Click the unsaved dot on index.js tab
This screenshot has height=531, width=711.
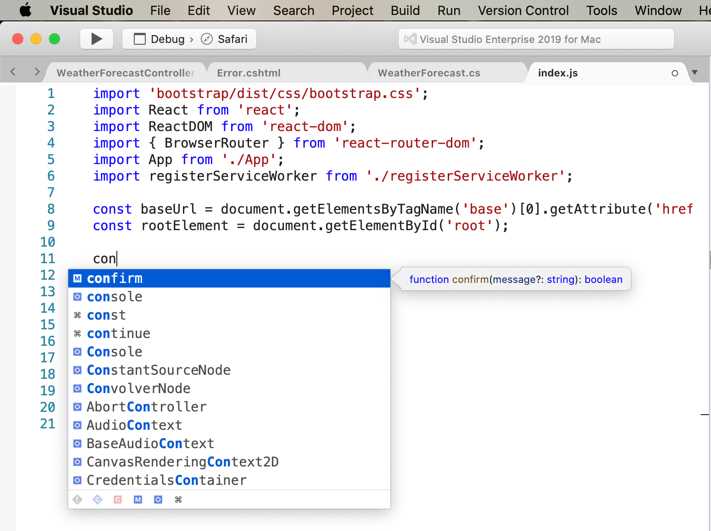[x=674, y=73]
